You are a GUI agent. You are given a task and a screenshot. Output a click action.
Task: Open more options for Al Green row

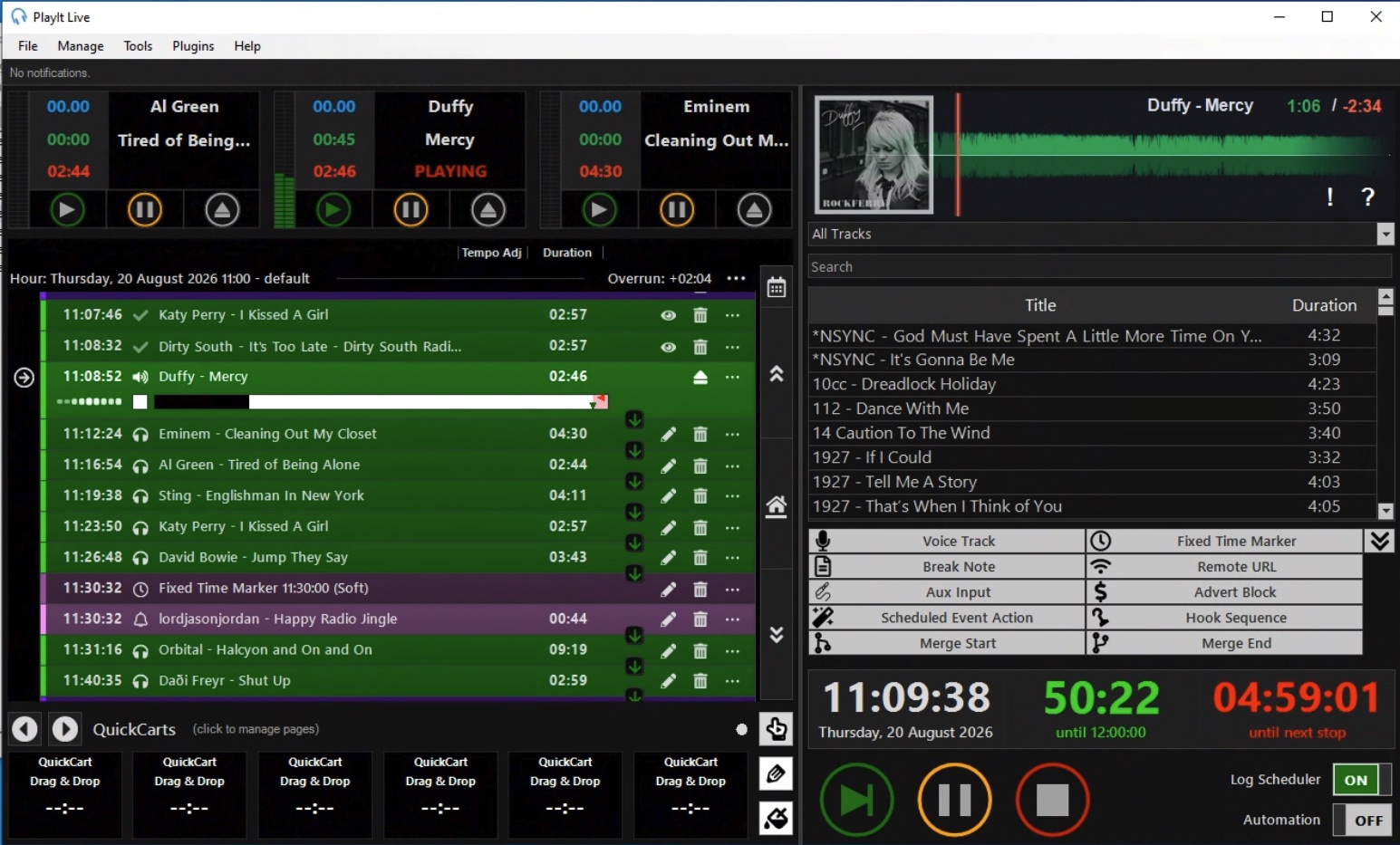tap(732, 466)
